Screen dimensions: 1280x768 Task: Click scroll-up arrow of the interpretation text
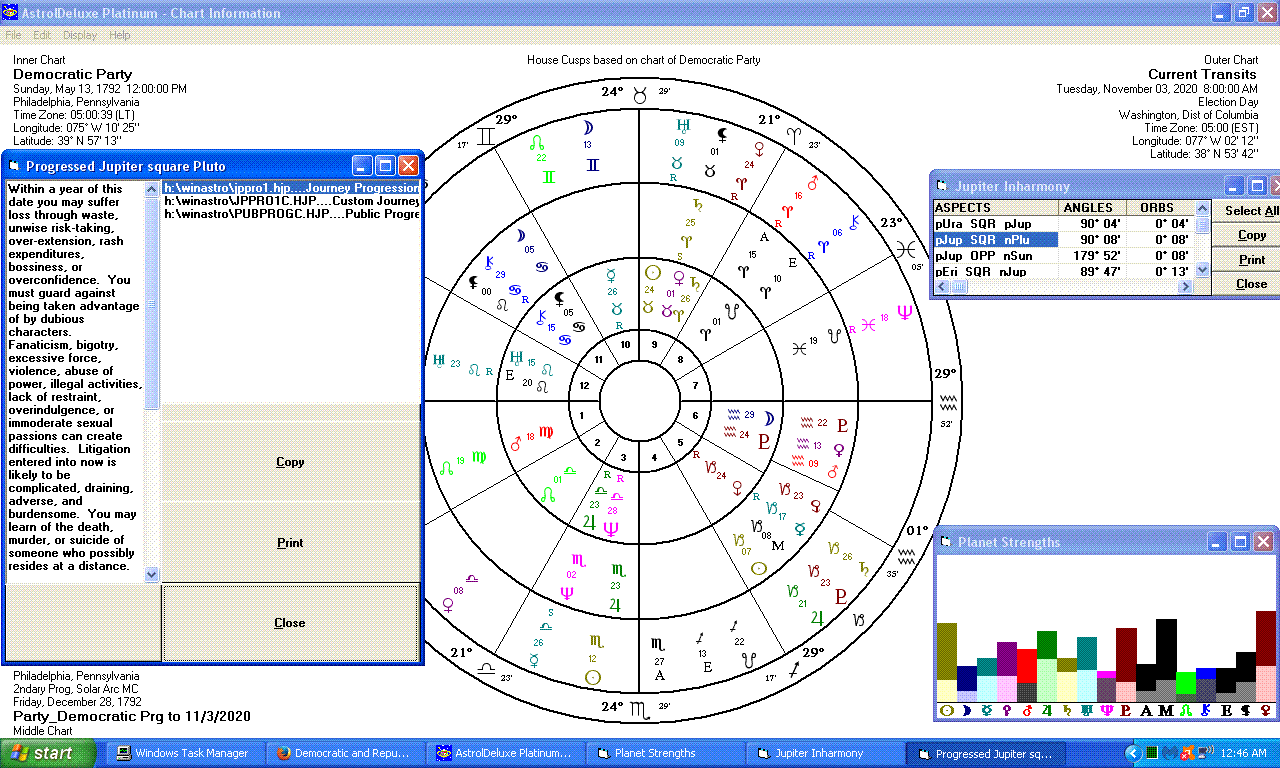(152, 189)
